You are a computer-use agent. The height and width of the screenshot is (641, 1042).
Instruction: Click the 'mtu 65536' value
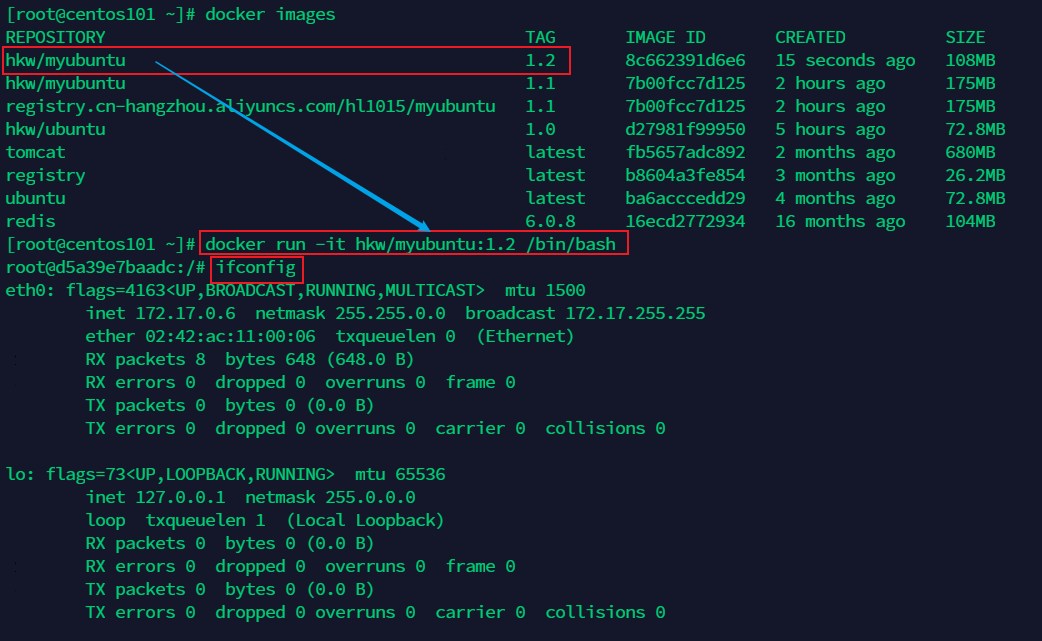pos(400,474)
